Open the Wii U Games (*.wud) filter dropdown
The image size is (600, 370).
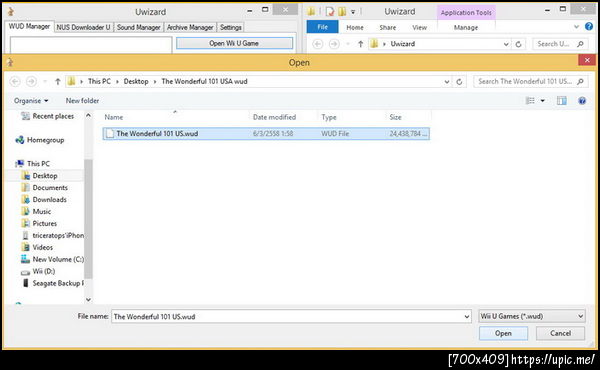coord(532,316)
